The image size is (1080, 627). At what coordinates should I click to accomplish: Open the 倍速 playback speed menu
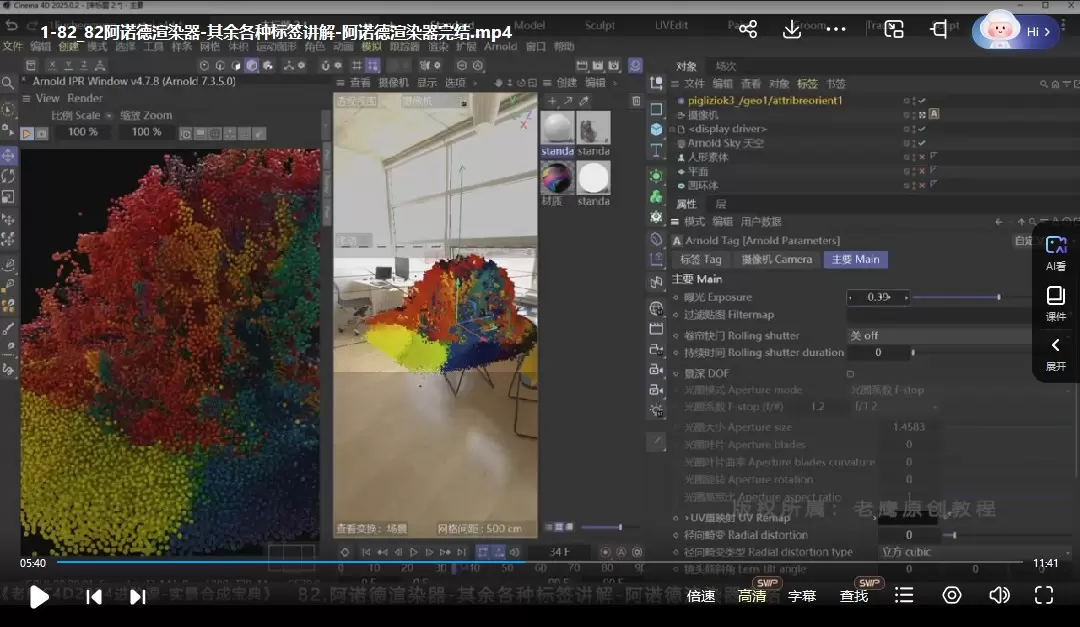pyautogui.click(x=700, y=596)
